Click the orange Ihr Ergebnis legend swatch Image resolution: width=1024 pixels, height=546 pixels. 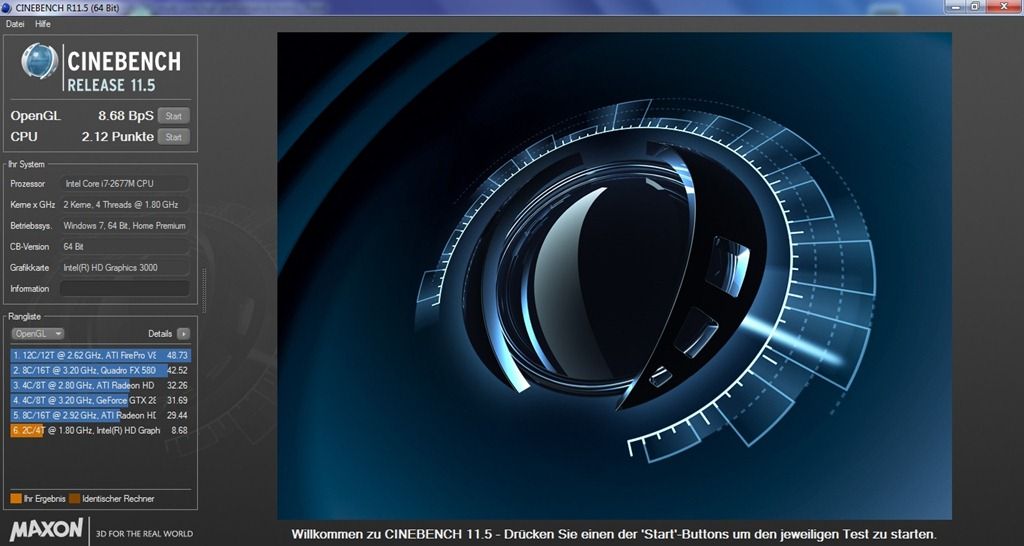[x=16, y=498]
